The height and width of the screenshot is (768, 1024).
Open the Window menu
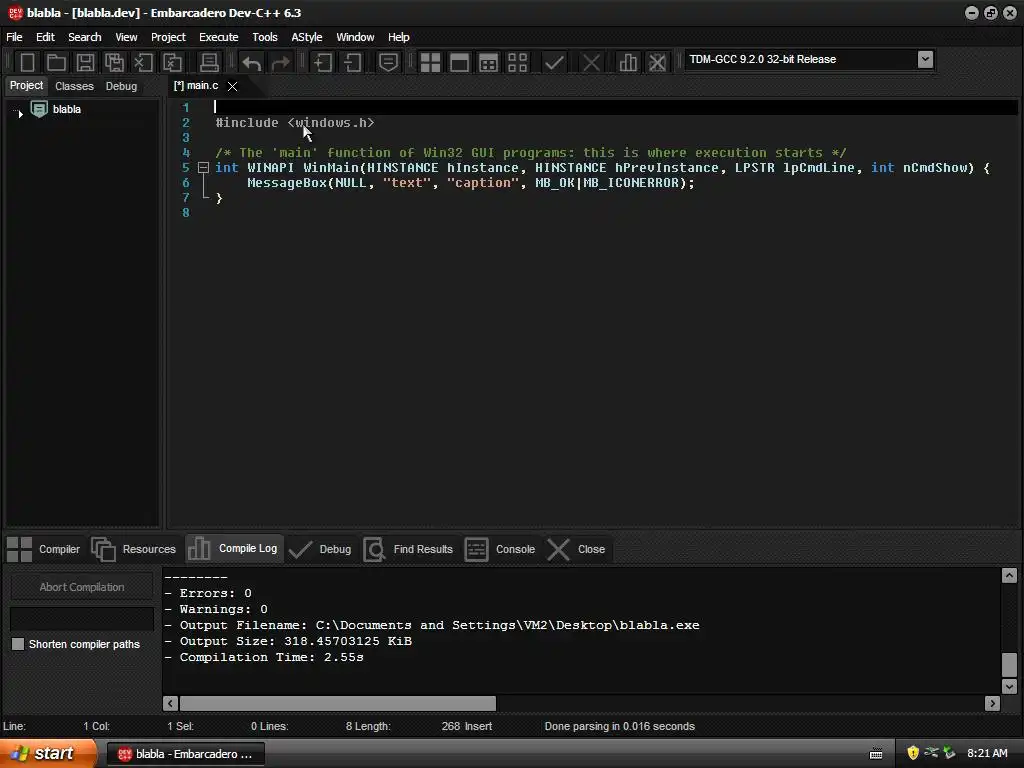(x=355, y=37)
